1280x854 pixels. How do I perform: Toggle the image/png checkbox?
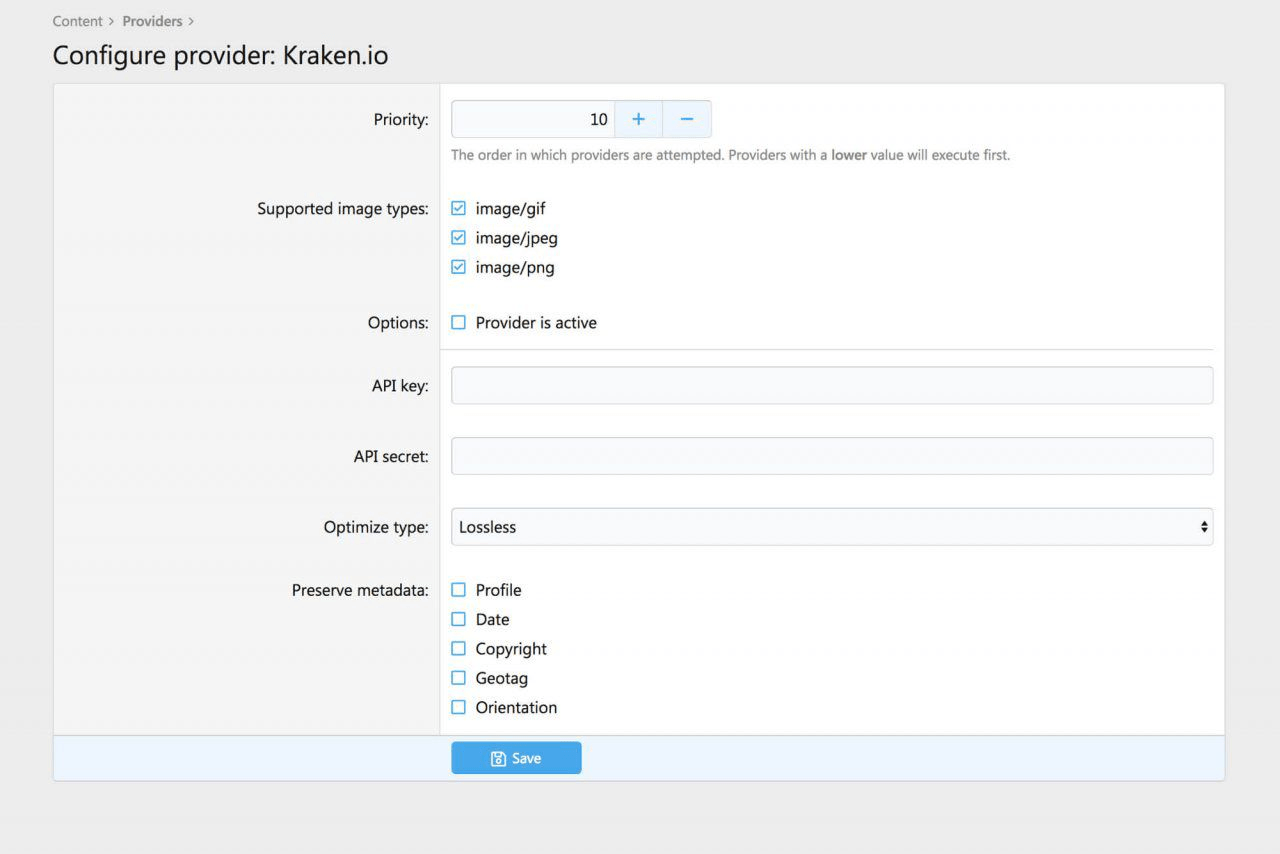click(x=459, y=267)
